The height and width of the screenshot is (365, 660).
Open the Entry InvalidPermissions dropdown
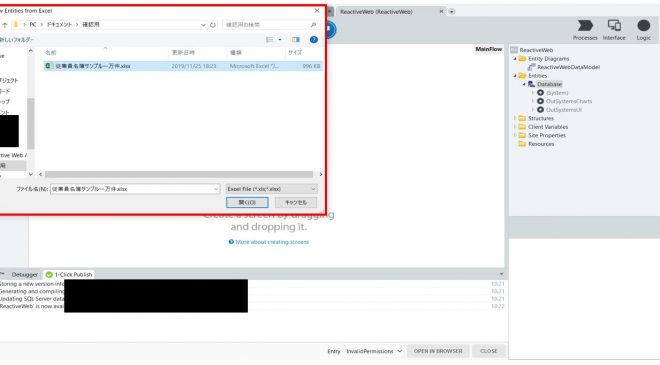374,351
